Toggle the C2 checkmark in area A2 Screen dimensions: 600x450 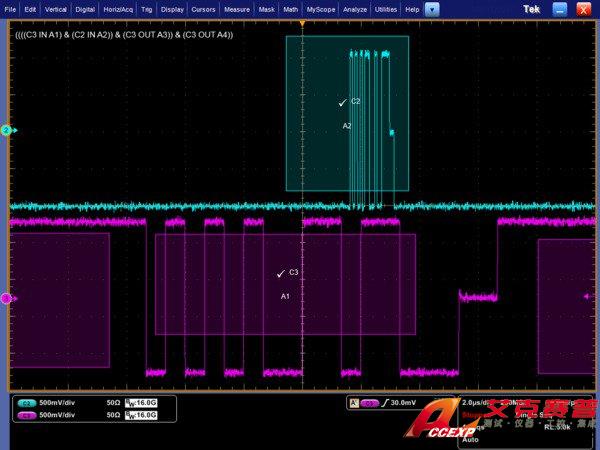[342, 102]
